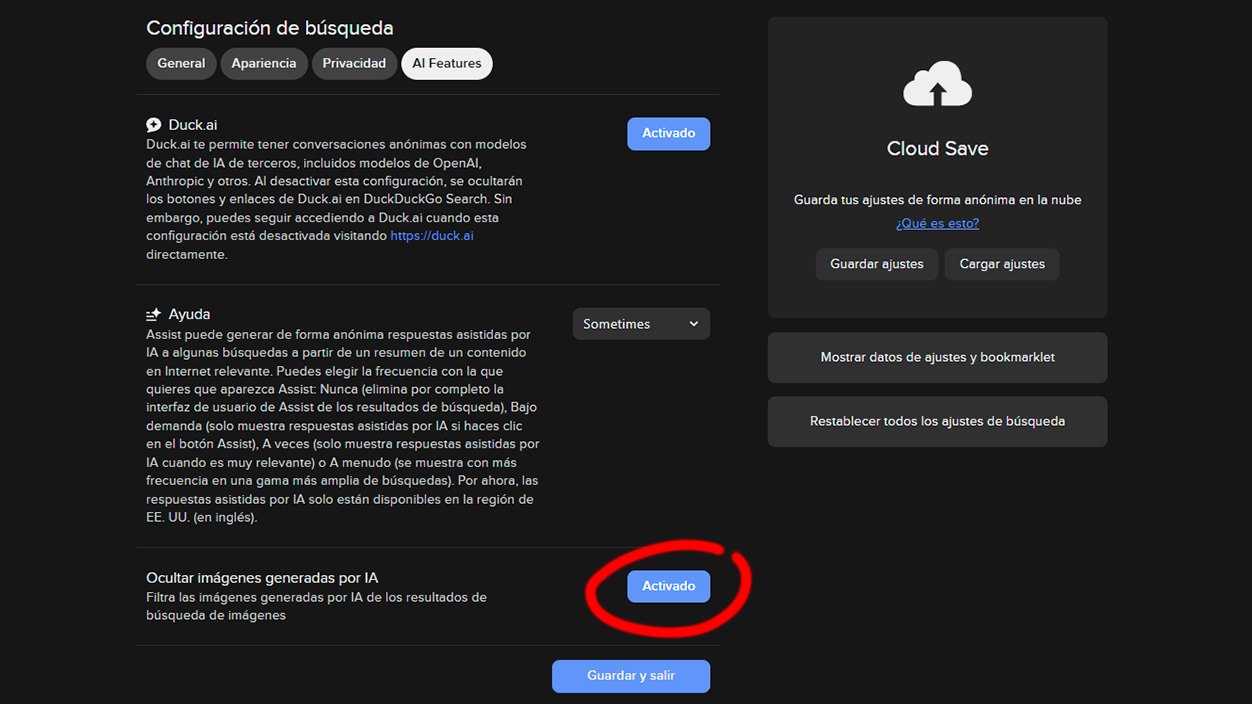The height and width of the screenshot is (704, 1252).
Task: Click Cargar ajustes button
Action: 1002,264
